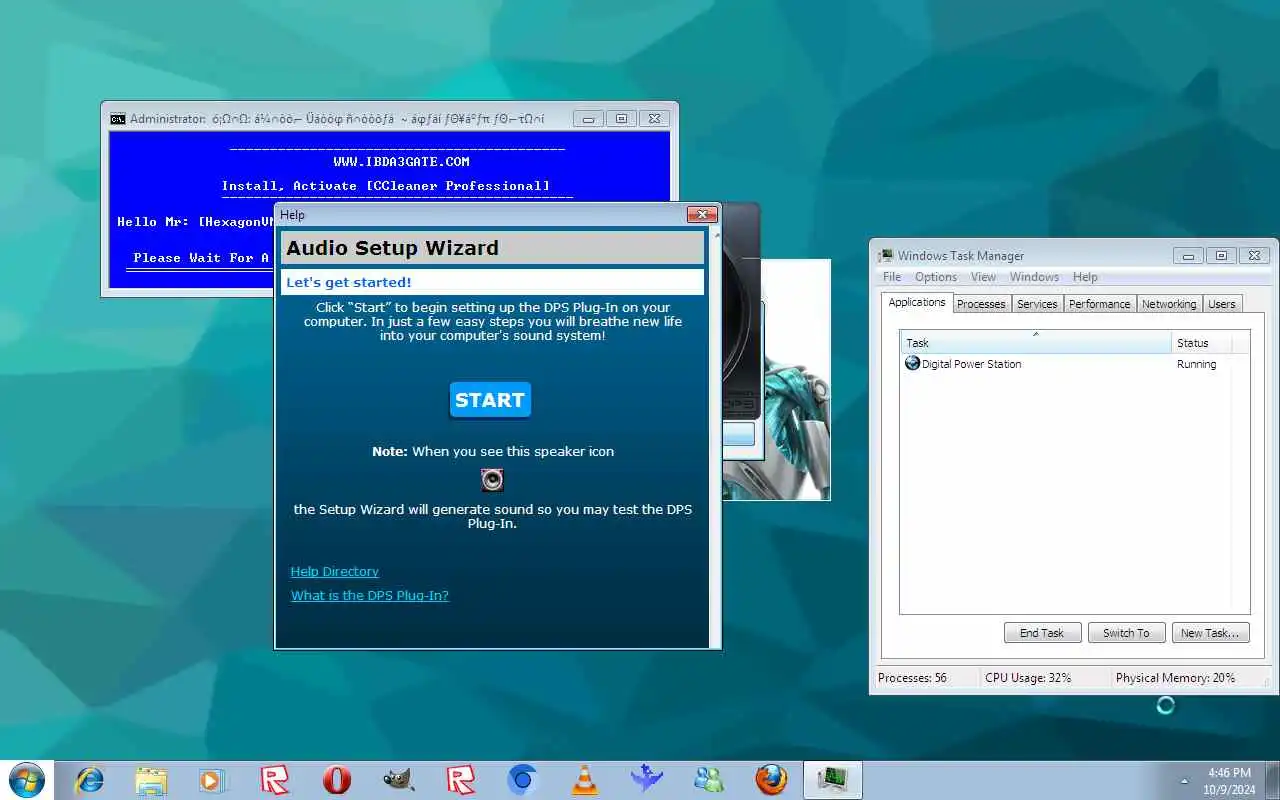The height and width of the screenshot is (800, 1280).
Task: Click the Switch To button
Action: coord(1126,633)
